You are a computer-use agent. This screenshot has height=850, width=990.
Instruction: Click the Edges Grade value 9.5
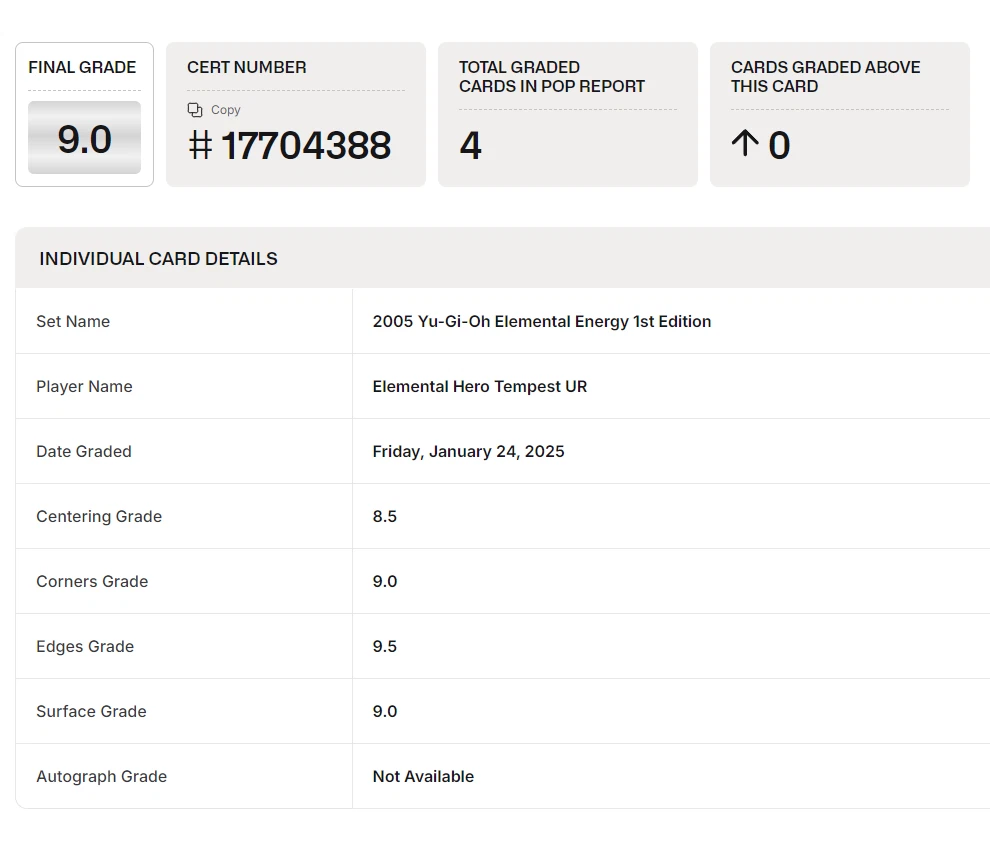(385, 647)
